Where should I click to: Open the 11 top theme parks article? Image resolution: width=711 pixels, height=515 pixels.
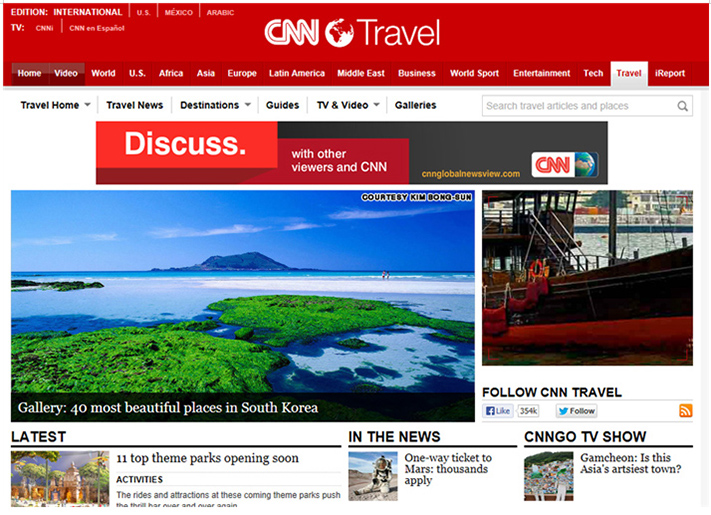point(207,458)
